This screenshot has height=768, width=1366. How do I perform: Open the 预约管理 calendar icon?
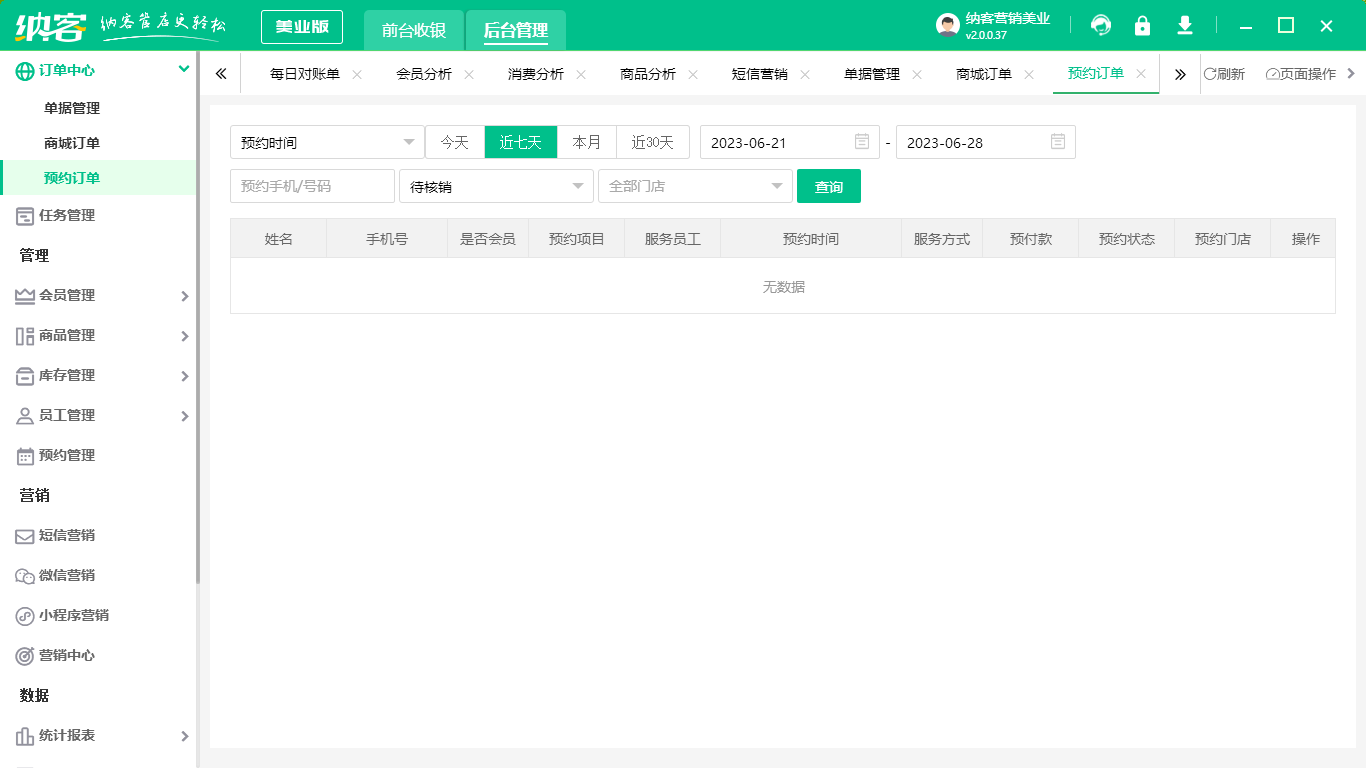coord(22,455)
